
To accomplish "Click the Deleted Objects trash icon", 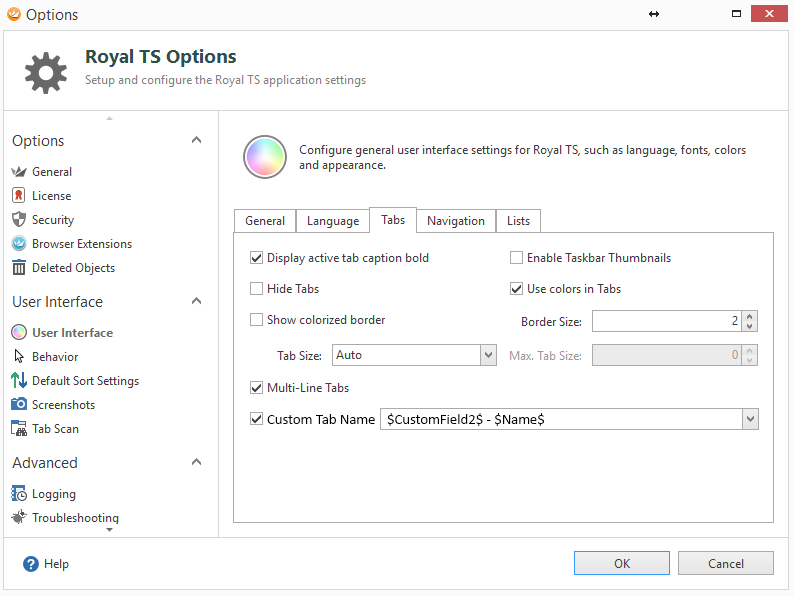I will [x=19, y=268].
